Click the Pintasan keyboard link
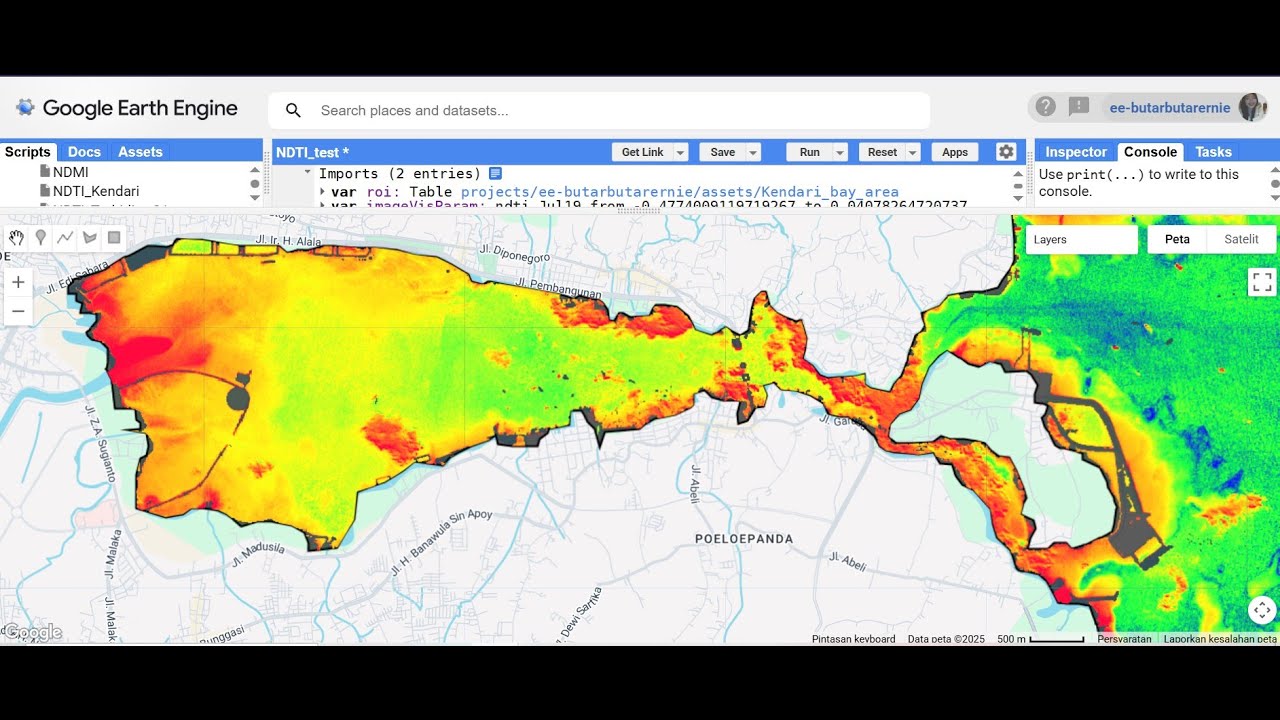This screenshot has height=720, width=1280. 853,639
